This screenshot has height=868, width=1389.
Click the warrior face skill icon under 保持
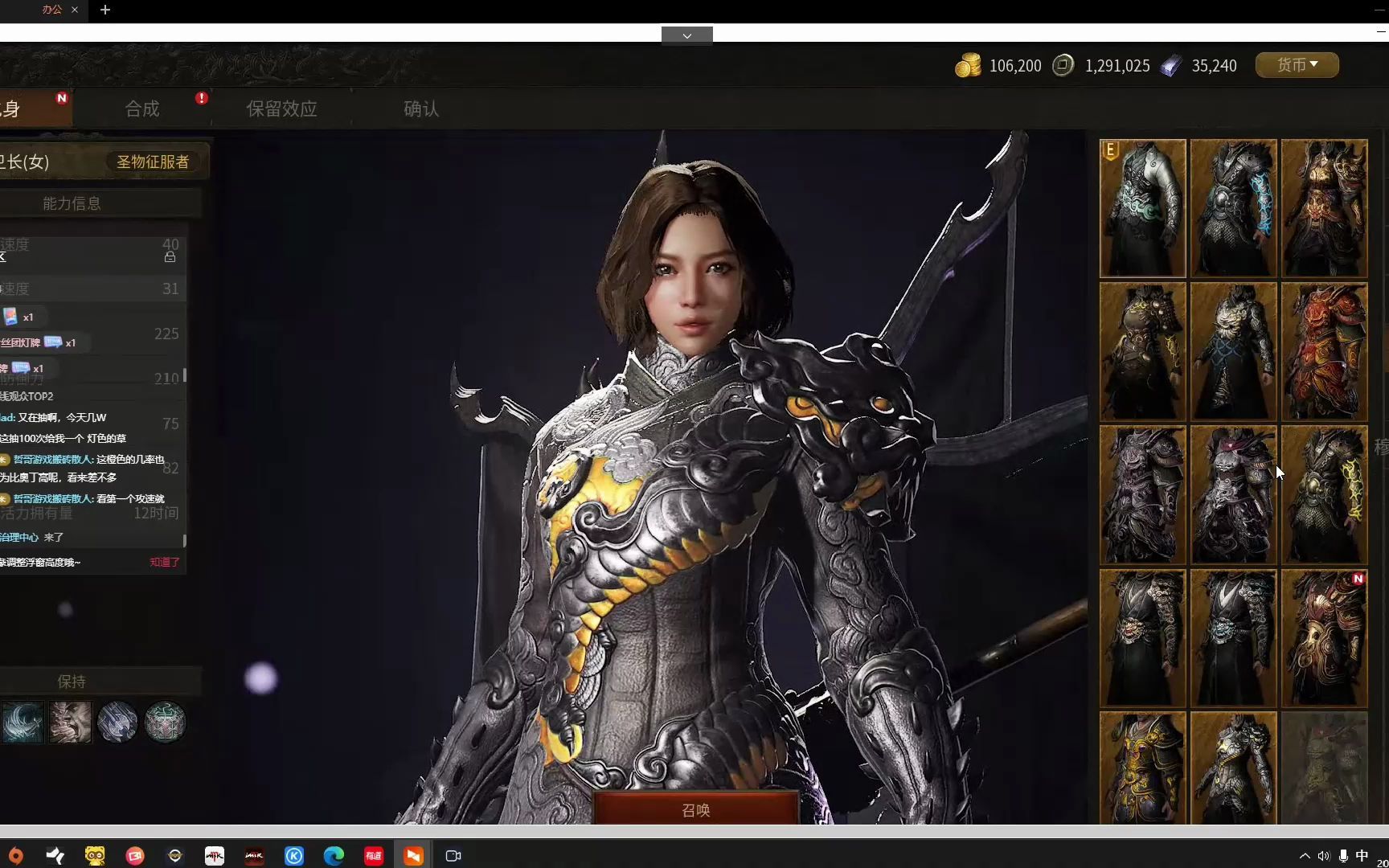tap(70, 722)
